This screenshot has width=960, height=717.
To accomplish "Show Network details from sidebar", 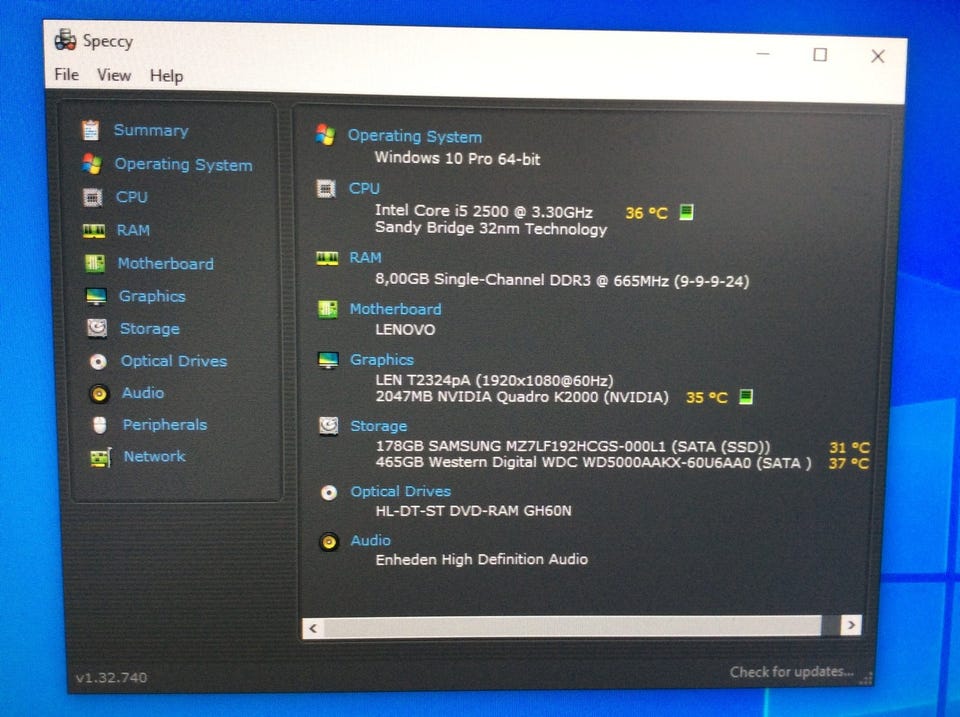I will click(x=154, y=456).
